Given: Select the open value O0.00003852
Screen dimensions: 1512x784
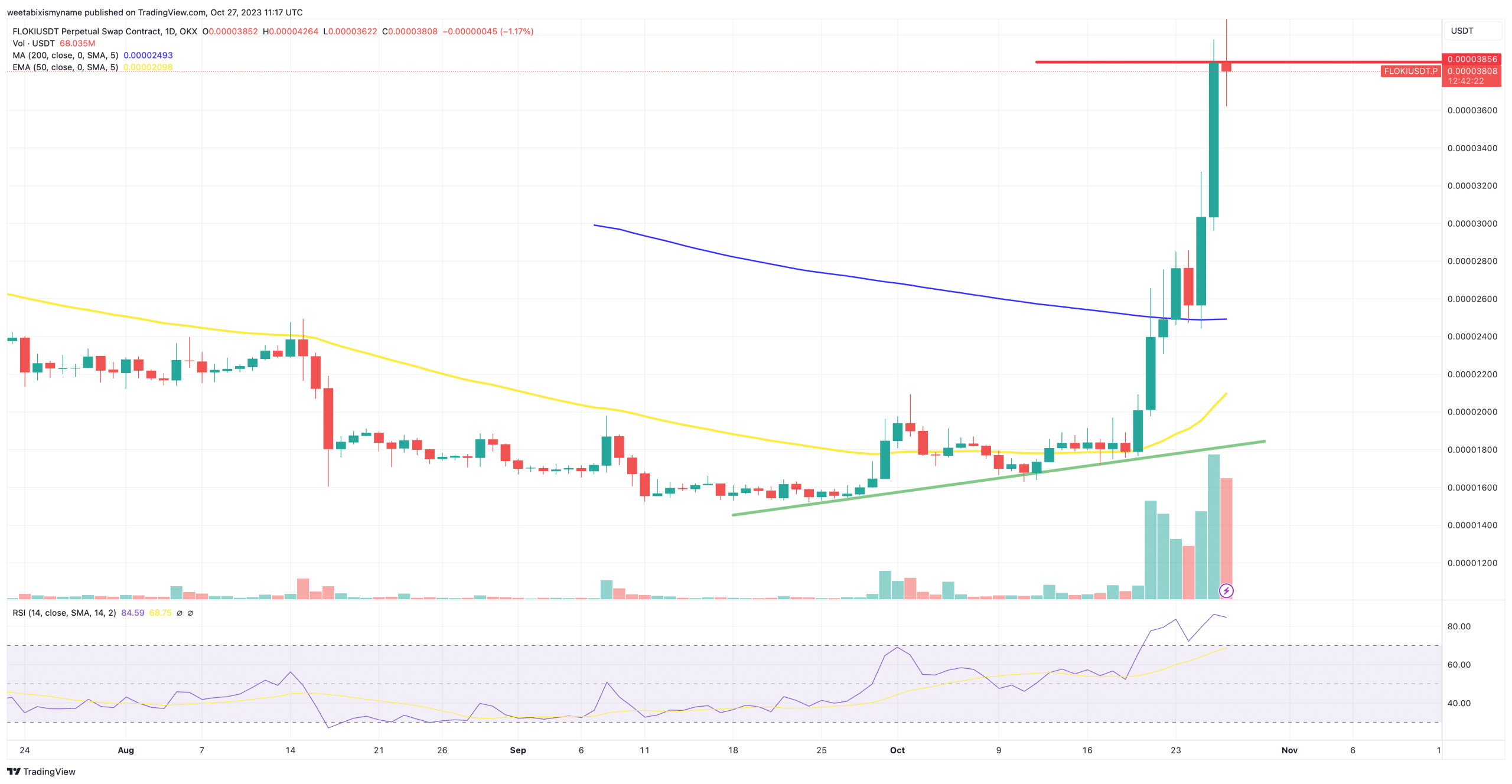Looking at the screenshot, I should (230, 31).
